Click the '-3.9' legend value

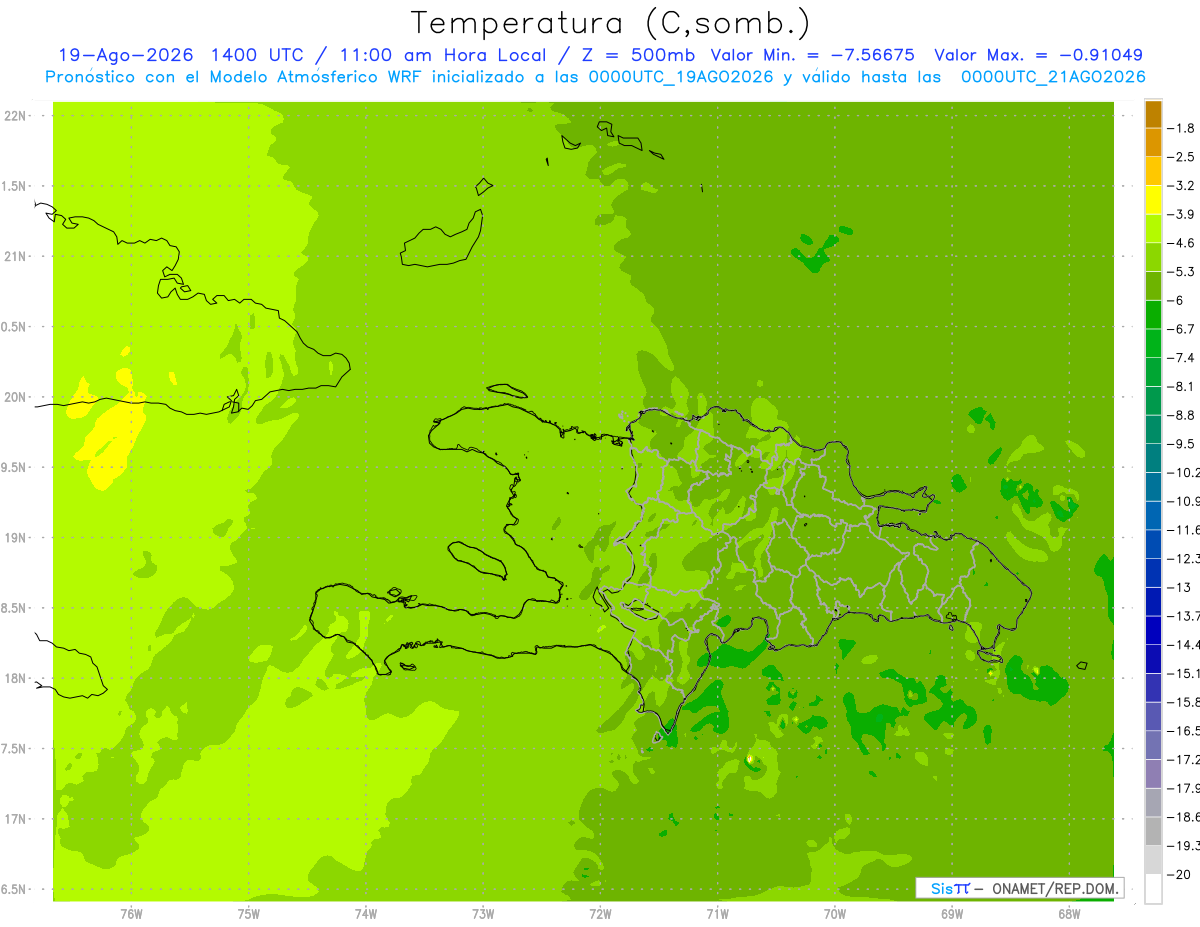[x=1182, y=214]
